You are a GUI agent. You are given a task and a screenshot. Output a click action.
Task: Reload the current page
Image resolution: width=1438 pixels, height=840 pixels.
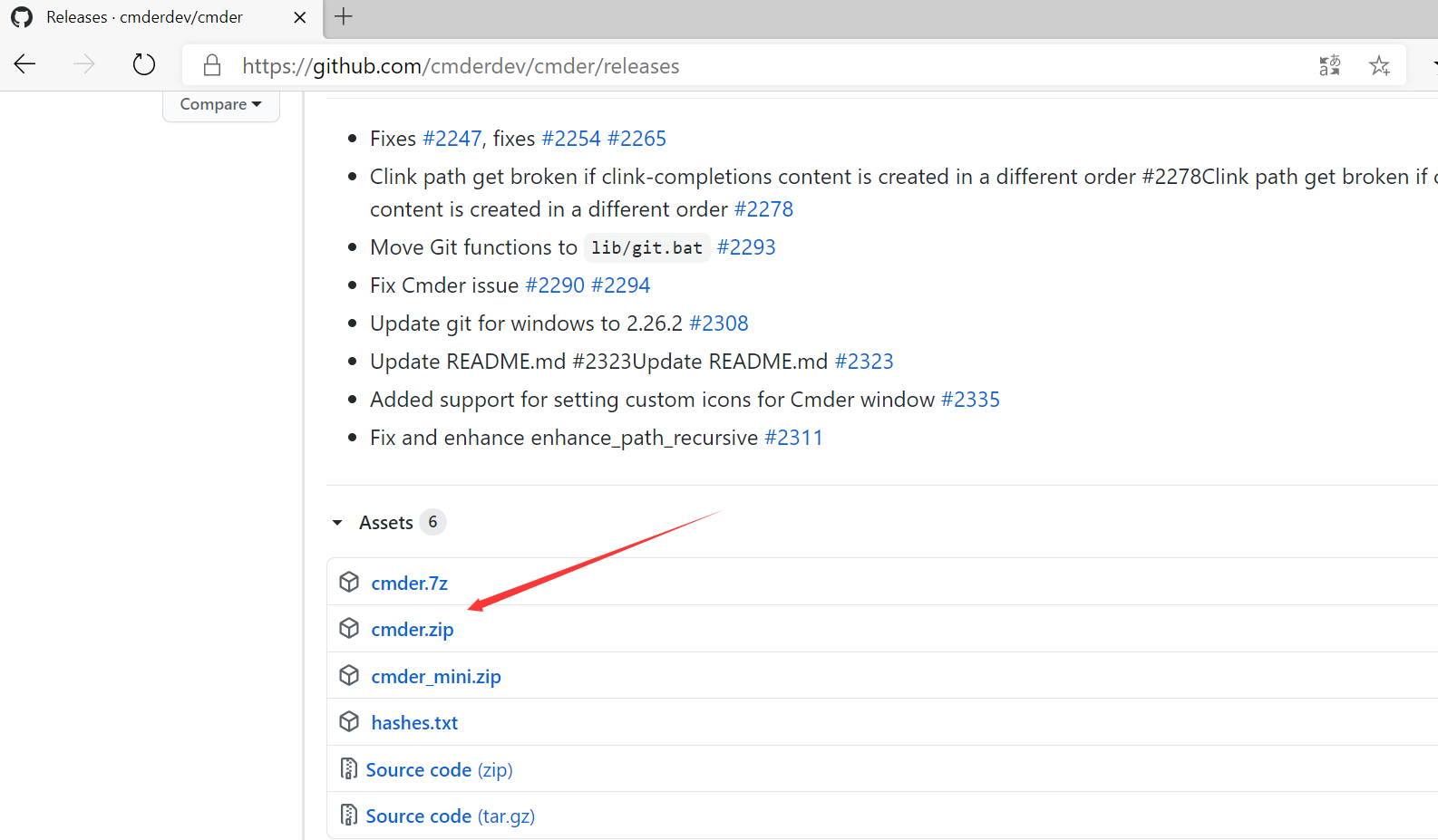(144, 64)
